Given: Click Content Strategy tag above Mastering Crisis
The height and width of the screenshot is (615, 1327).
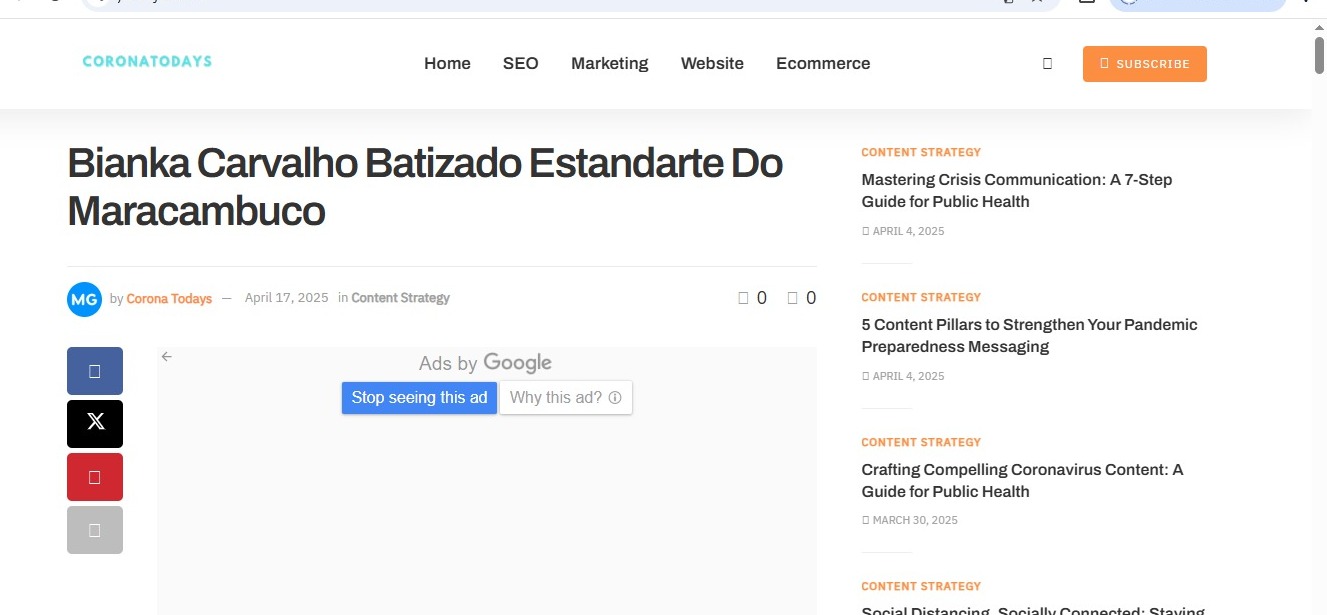Looking at the screenshot, I should [x=921, y=153].
